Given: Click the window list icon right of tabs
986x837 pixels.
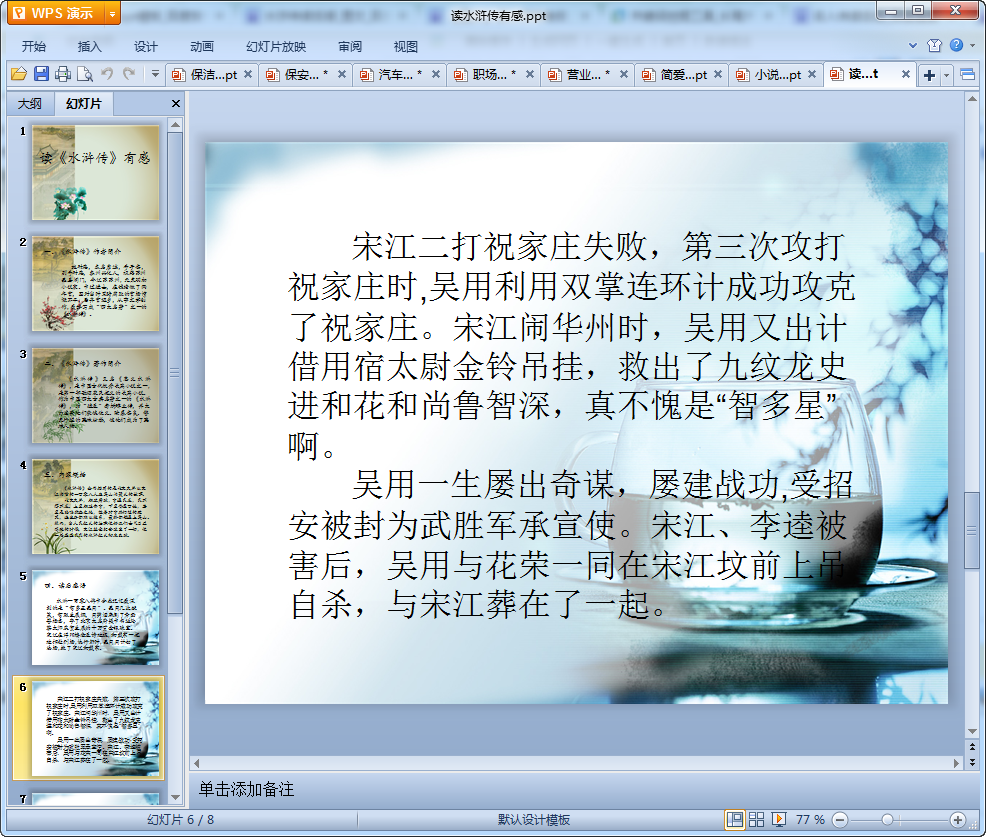Looking at the screenshot, I should point(967,75).
